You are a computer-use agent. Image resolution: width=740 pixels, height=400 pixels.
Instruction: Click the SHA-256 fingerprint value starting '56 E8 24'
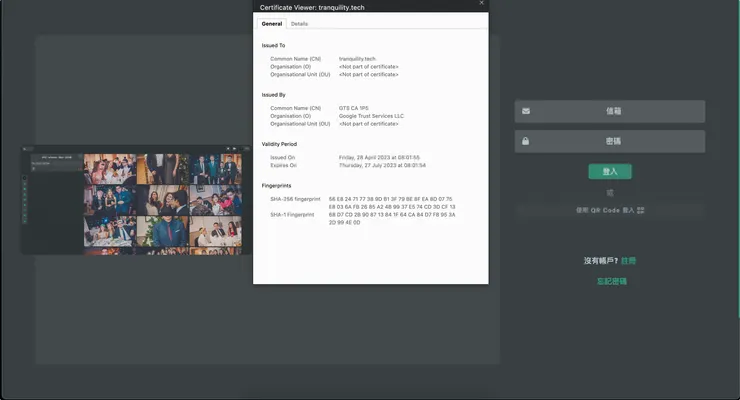[x=392, y=203]
